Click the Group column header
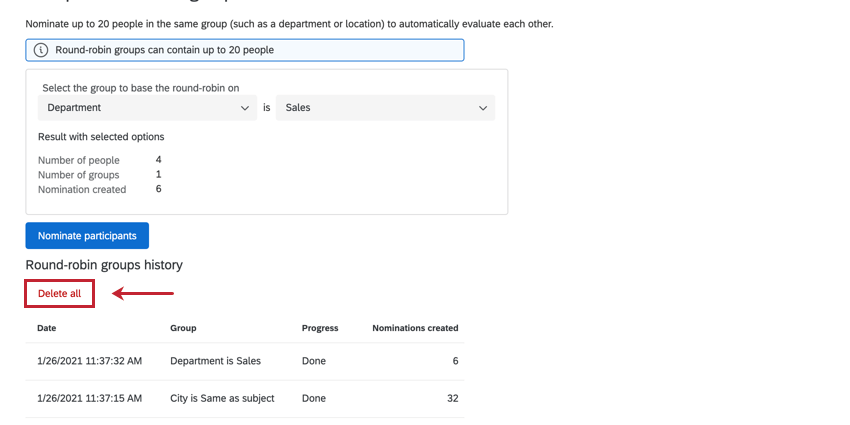 [183, 328]
